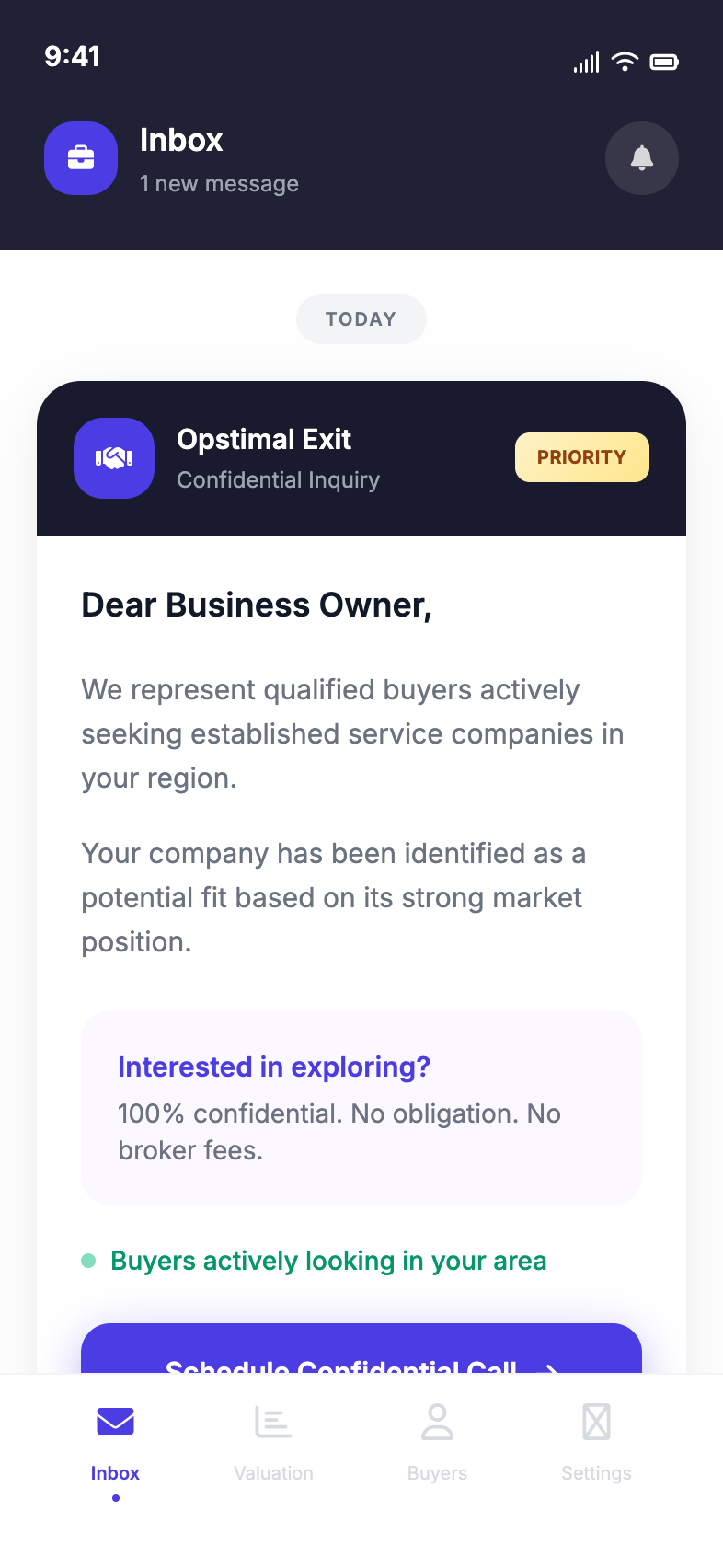Tap the battery status icon

click(664, 62)
